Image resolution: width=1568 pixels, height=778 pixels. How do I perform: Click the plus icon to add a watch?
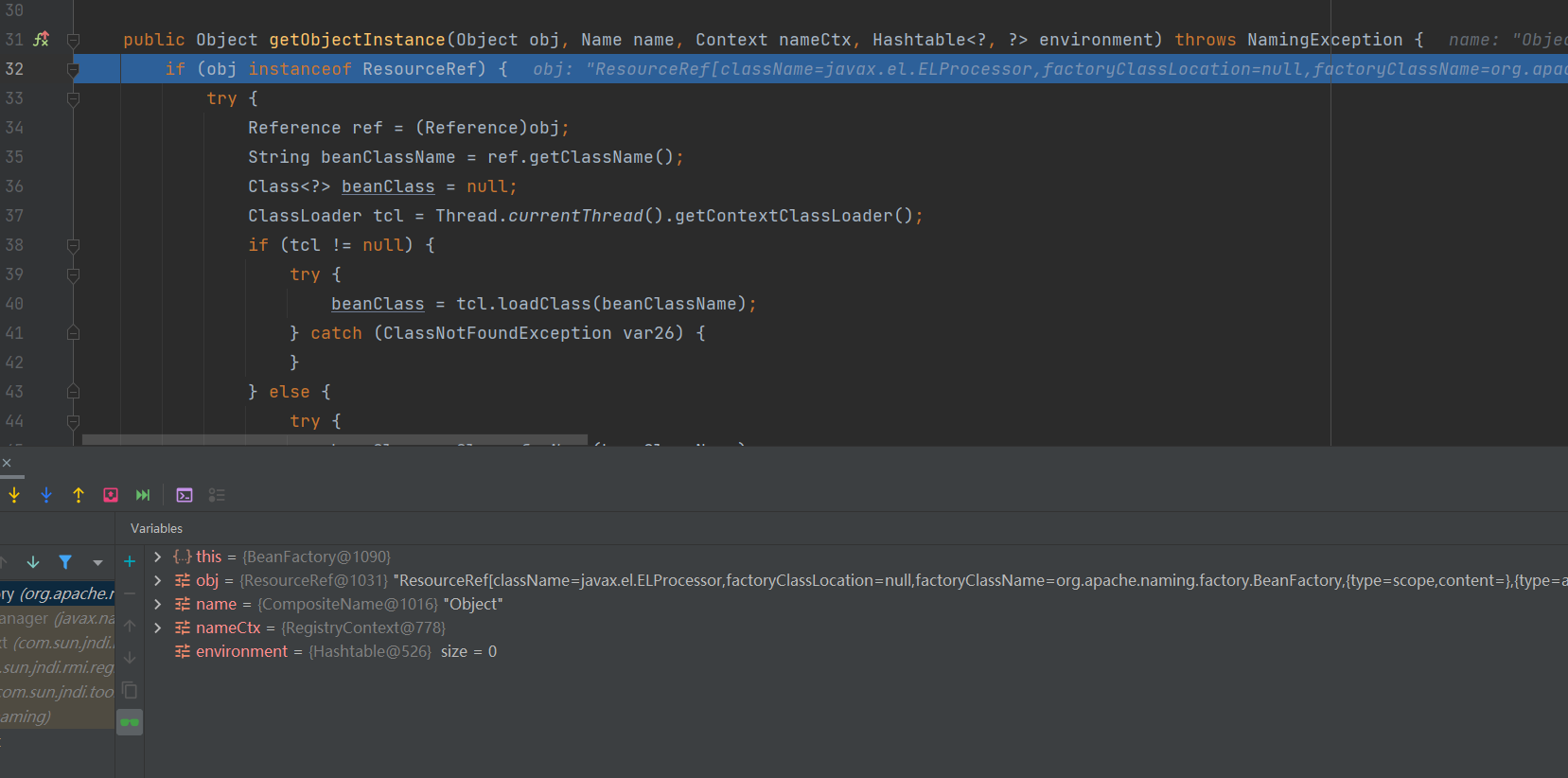point(130,562)
